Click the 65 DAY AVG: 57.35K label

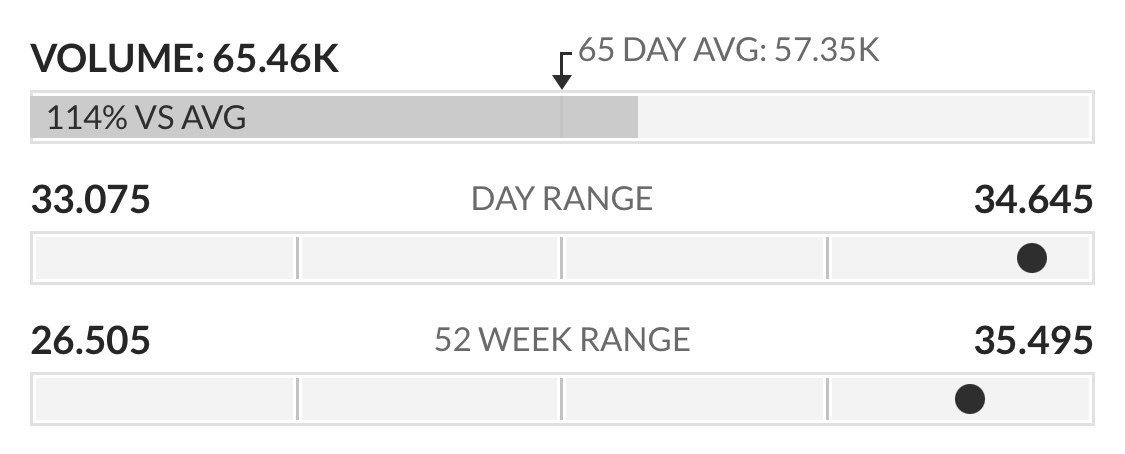[729, 51]
